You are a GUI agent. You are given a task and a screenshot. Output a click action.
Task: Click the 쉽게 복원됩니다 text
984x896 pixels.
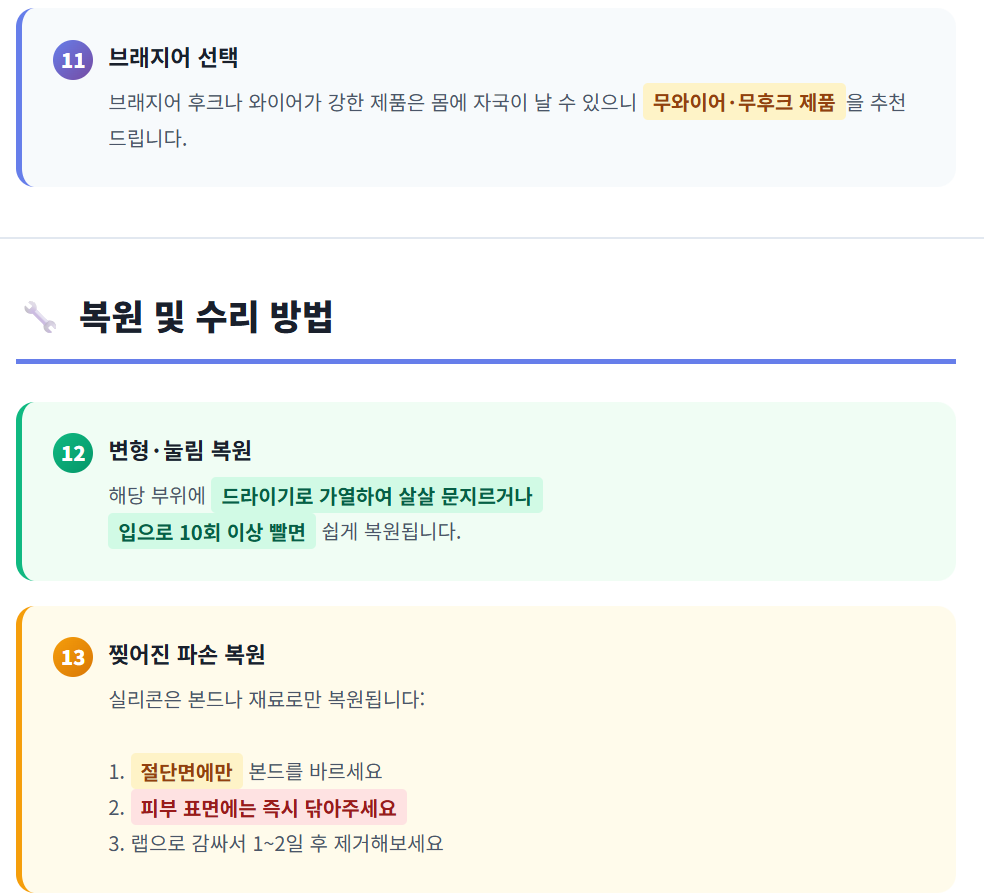392,531
